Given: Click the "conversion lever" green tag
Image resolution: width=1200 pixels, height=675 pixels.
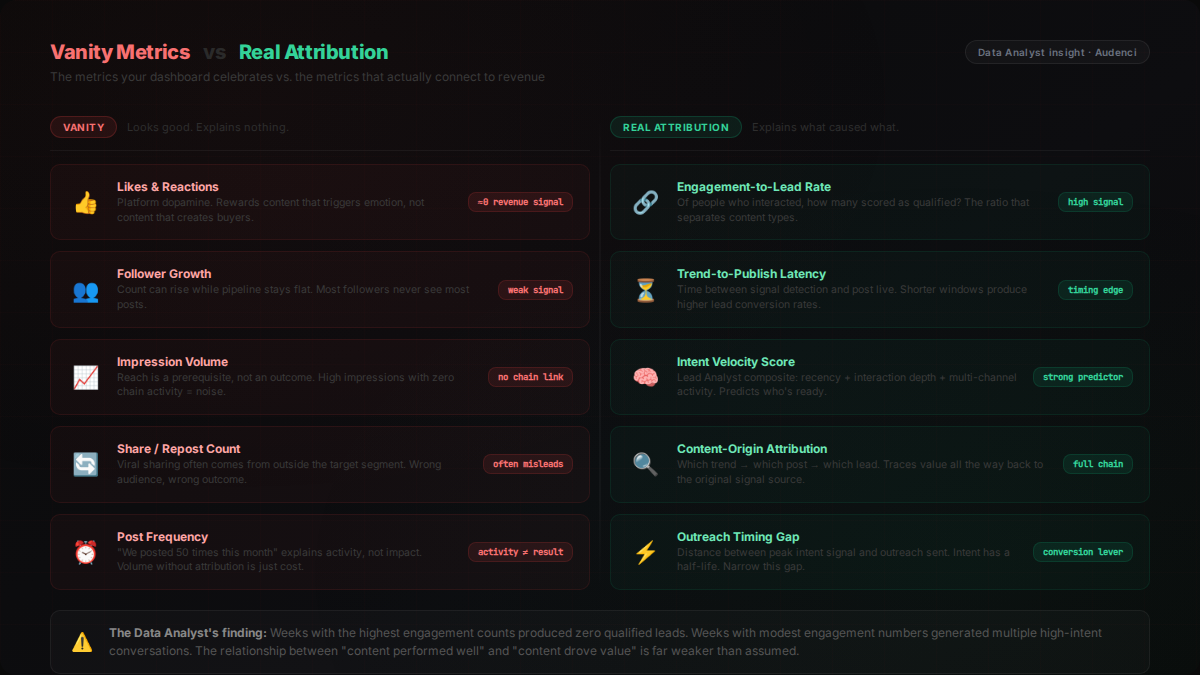Looking at the screenshot, I should [x=1082, y=552].
